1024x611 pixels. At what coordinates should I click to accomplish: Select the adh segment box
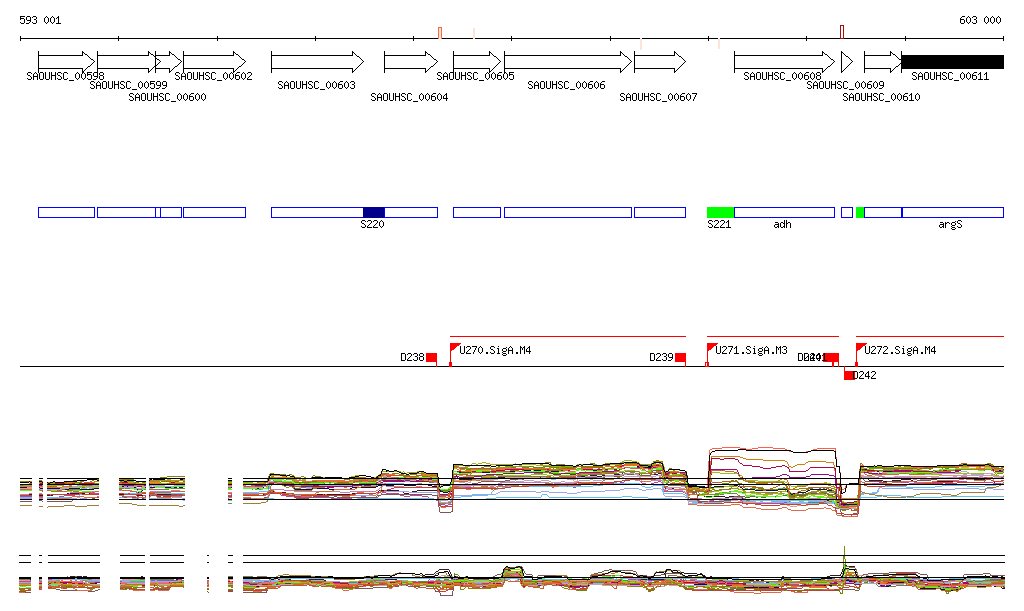pos(784,212)
